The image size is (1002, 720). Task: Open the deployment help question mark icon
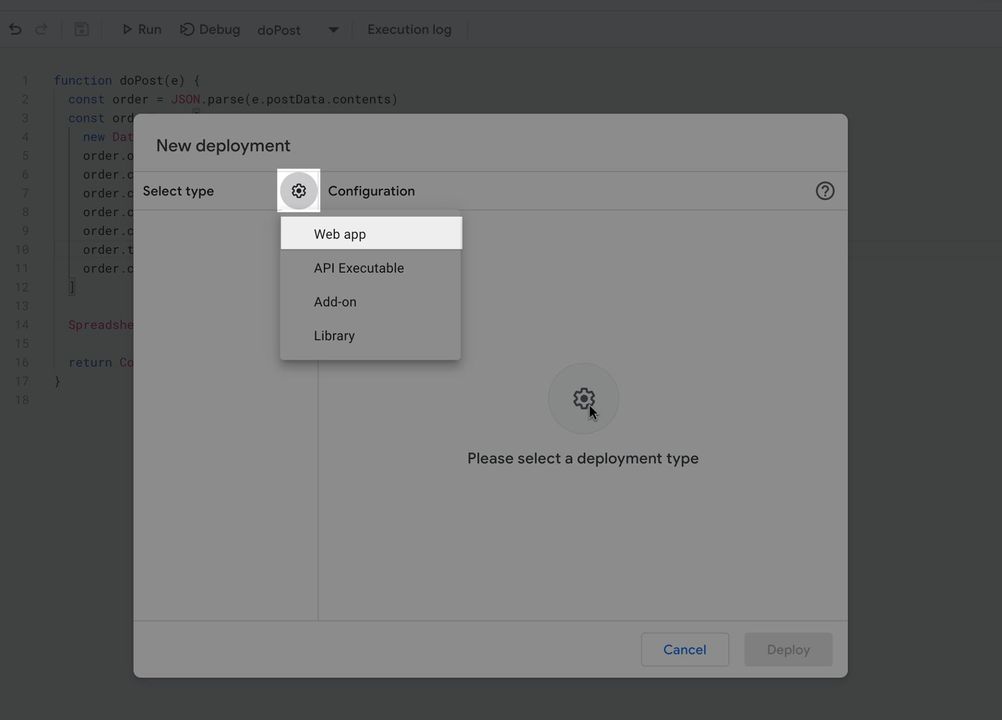[824, 190]
